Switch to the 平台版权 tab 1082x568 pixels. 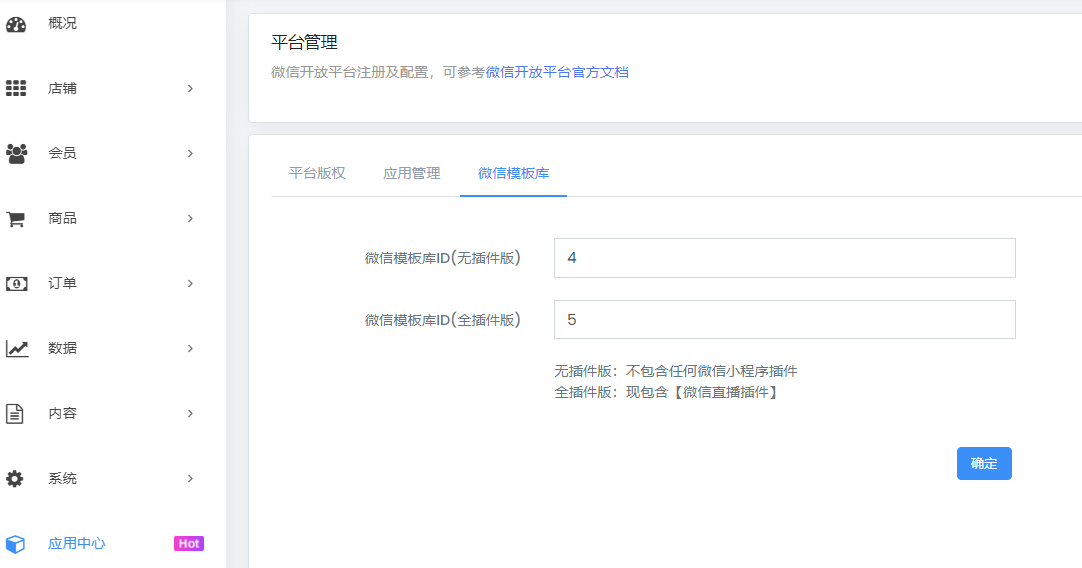coord(317,173)
